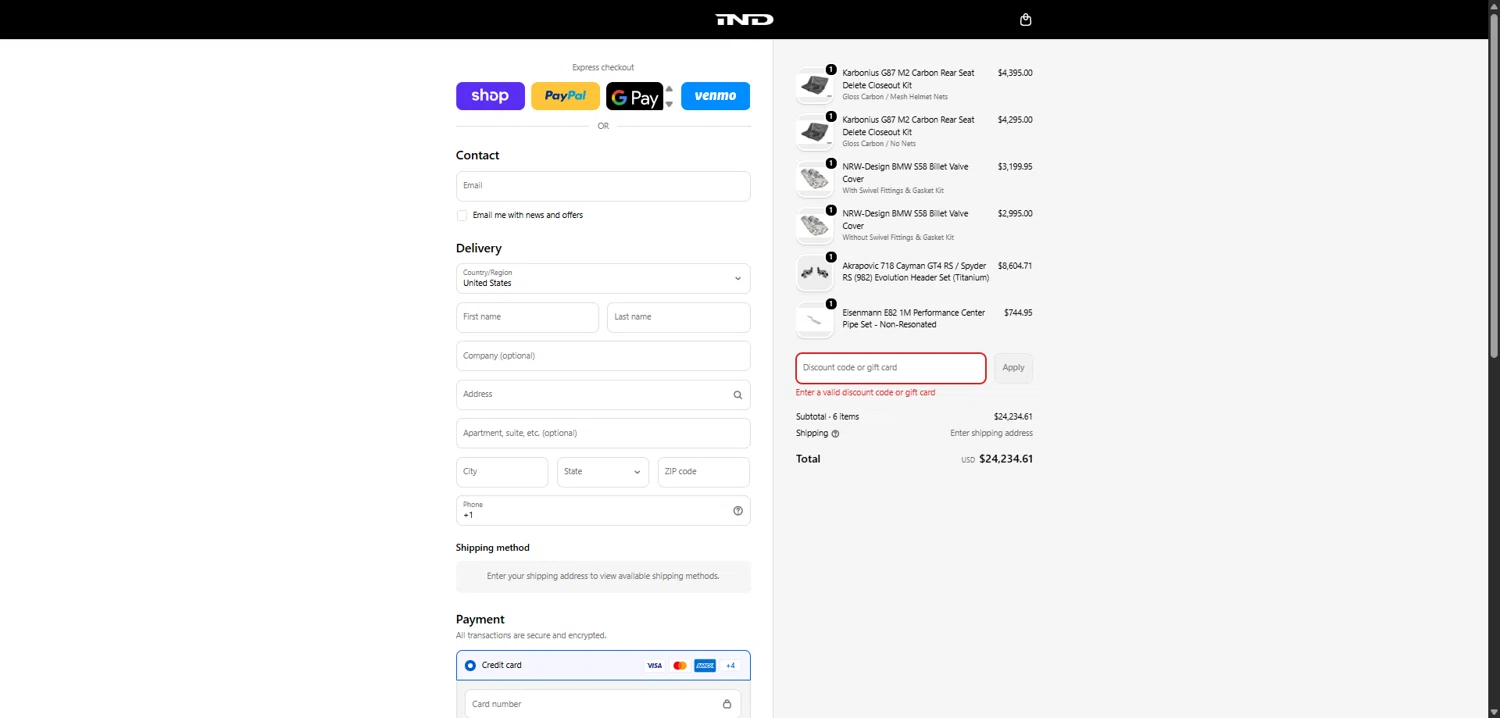Click the $8,604.71 Akrapovic price
Image resolution: width=1500 pixels, height=718 pixels.
point(1015,266)
